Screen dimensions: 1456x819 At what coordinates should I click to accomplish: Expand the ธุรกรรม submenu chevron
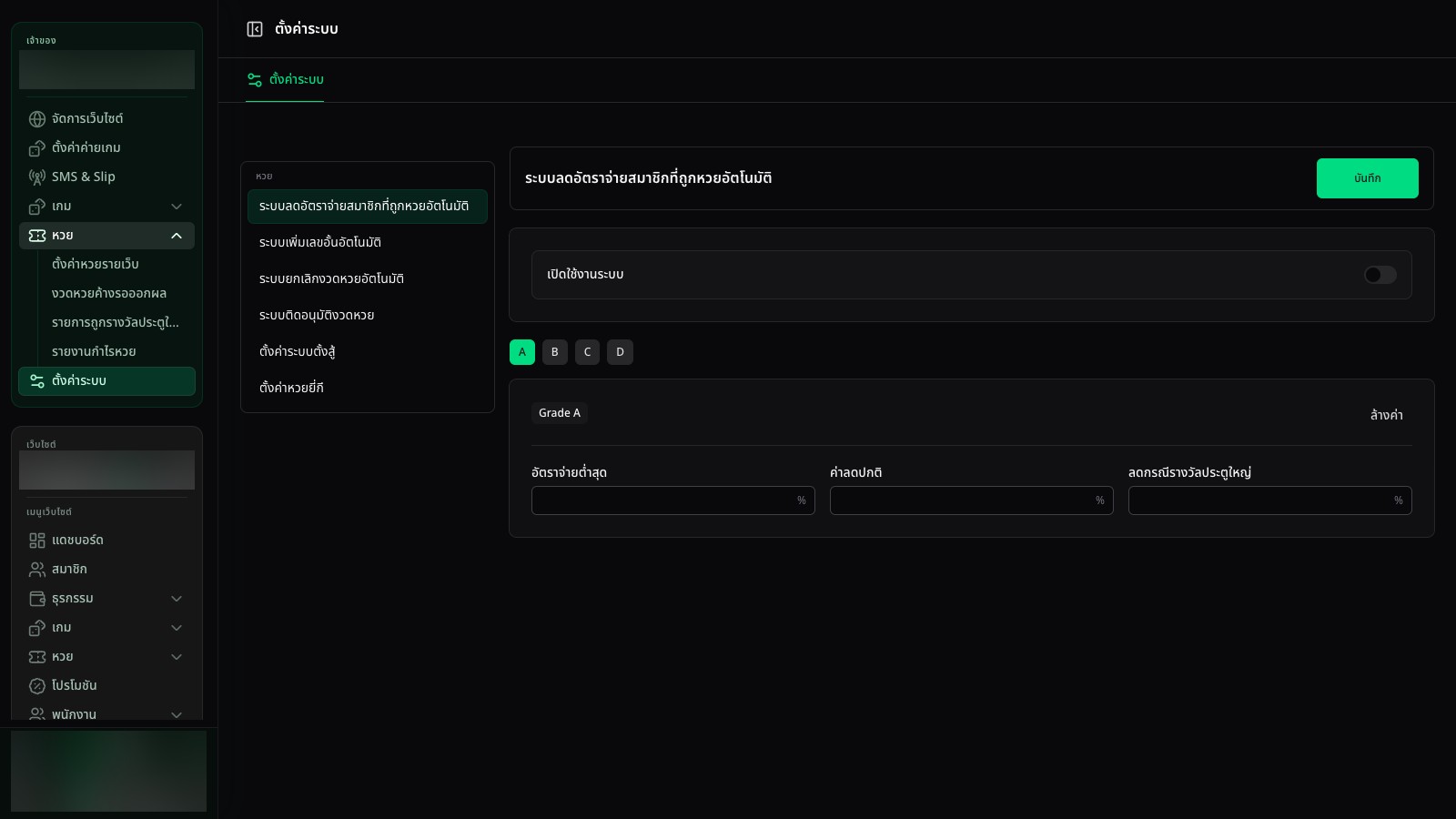click(177, 599)
